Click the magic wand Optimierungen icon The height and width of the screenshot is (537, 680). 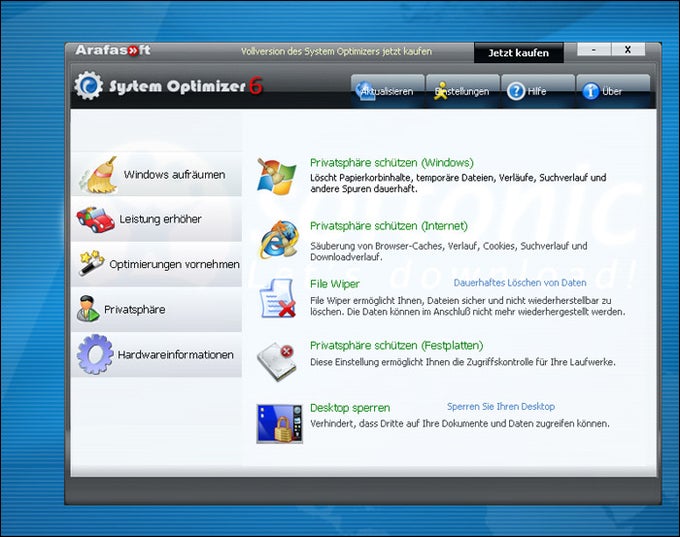point(91,263)
